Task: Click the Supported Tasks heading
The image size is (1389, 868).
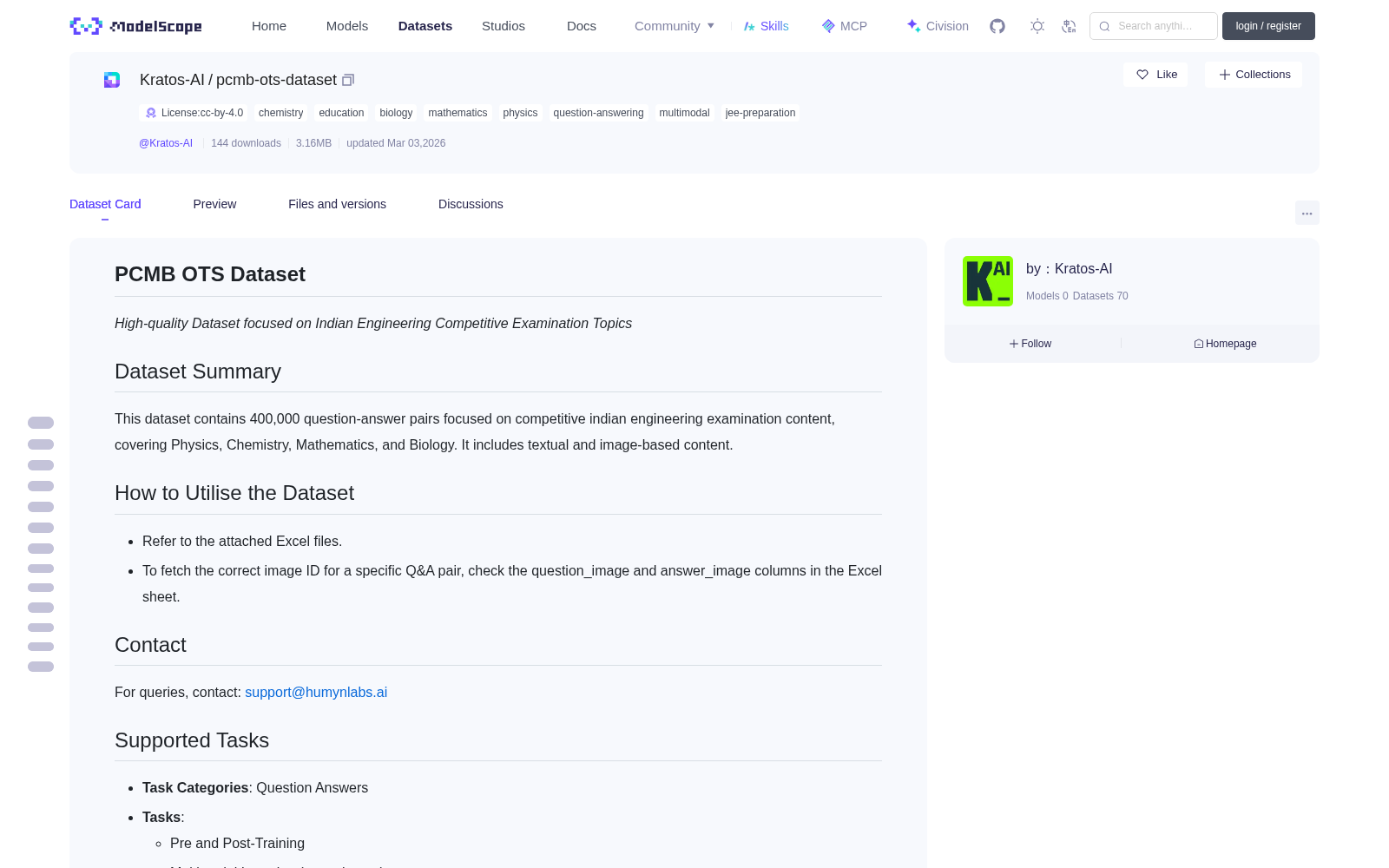Action: 192,740
